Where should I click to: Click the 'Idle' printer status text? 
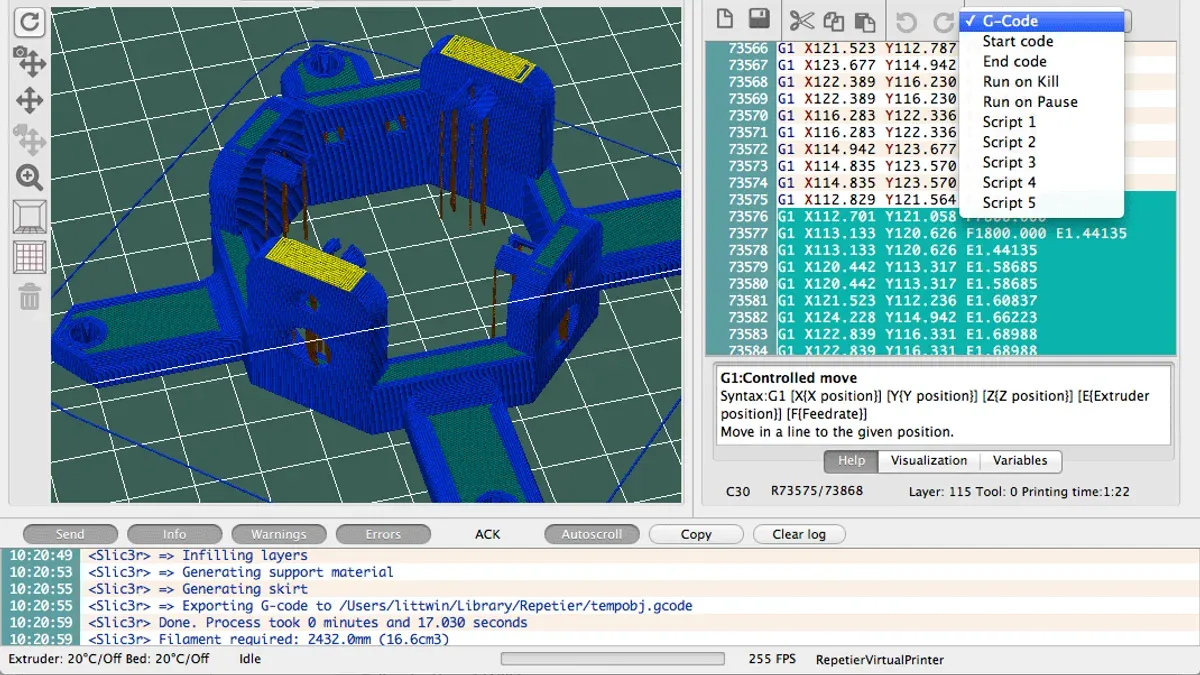pos(250,659)
